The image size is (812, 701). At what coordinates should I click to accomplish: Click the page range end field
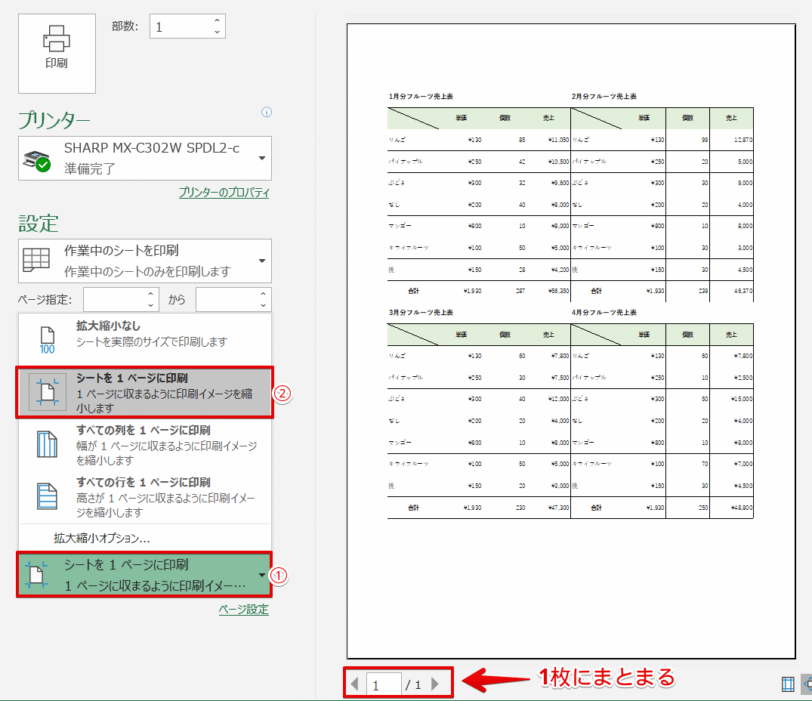(x=226, y=298)
